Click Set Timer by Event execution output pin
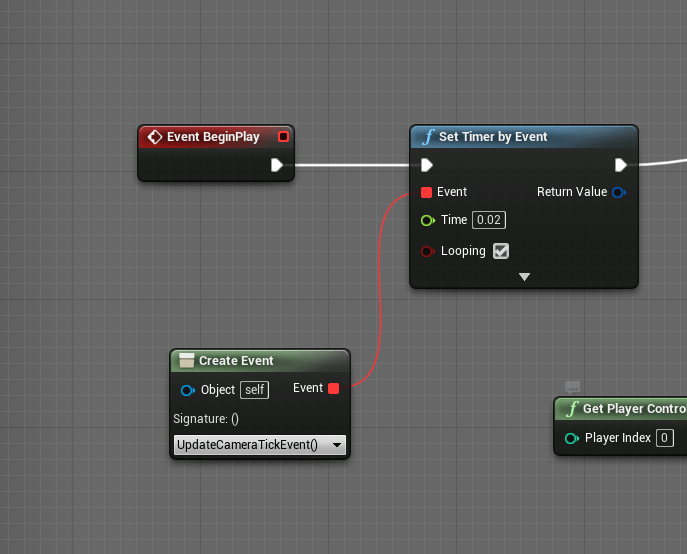The image size is (687, 554). 621,165
